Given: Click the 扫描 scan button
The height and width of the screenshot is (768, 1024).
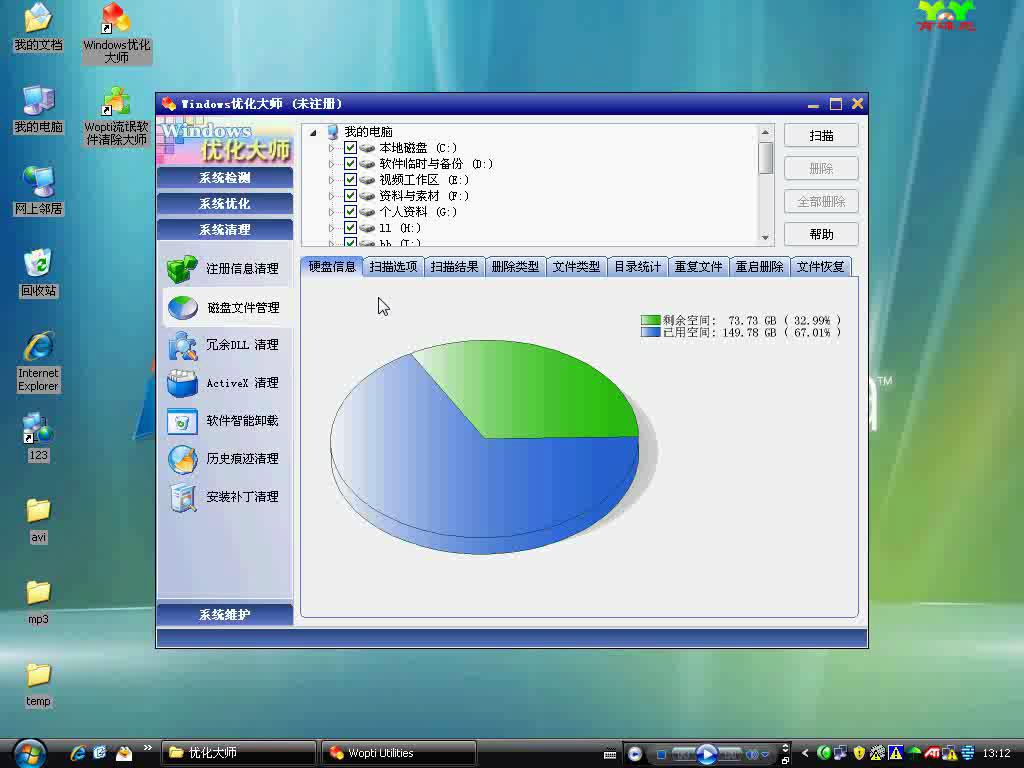Looking at the screenshot, I should click(821, 135).
